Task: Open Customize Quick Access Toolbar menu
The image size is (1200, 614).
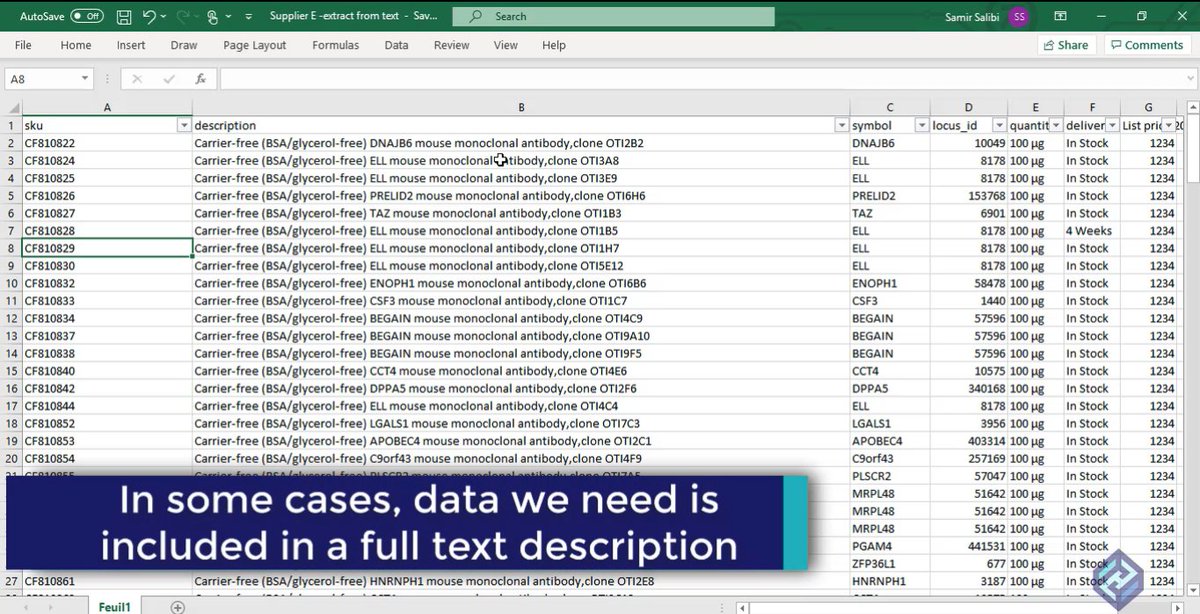Action: click(248, 17)
